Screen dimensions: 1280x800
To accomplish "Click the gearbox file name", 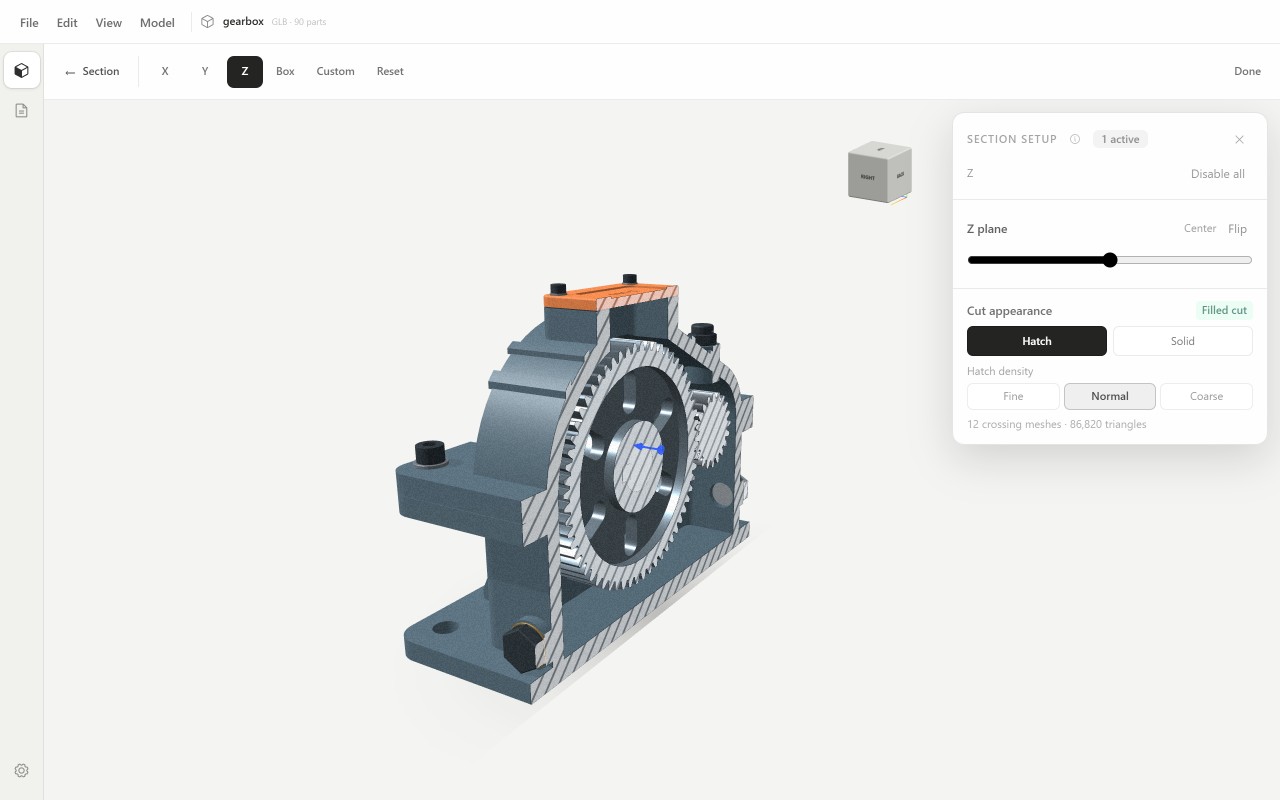I will pyautogui.click(x=243, y=21).
